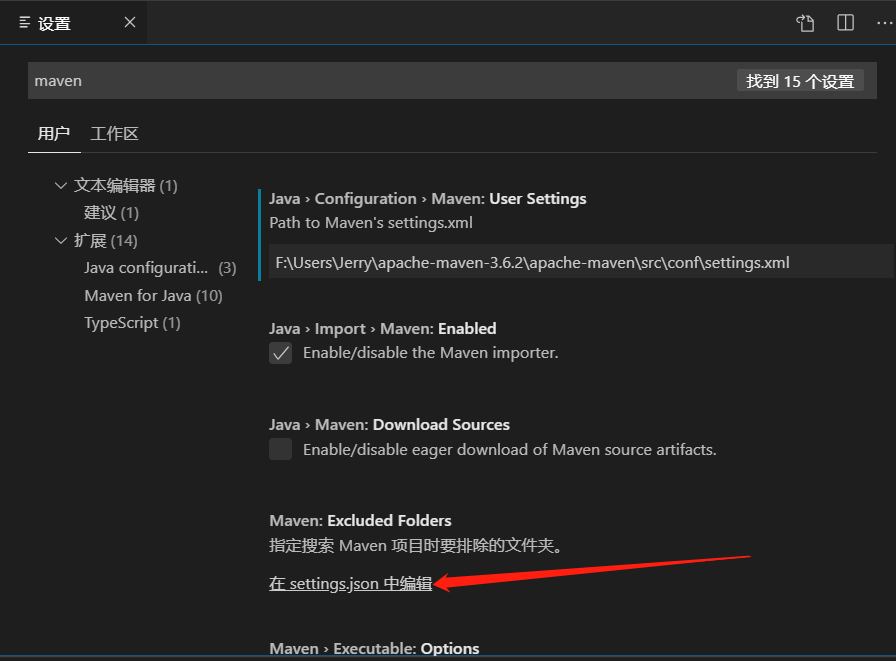Select 建议 under 文本编辑器
This screenshot has height=661, width=896.
[103, 212]
